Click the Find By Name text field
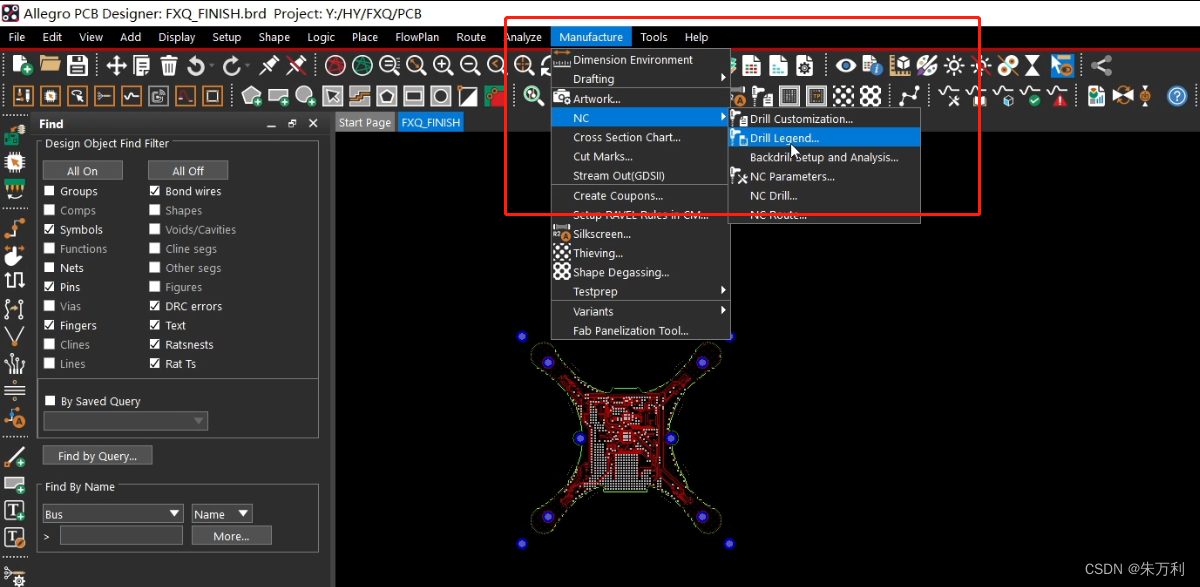The image size is (1200, 587). click(121, 536)
